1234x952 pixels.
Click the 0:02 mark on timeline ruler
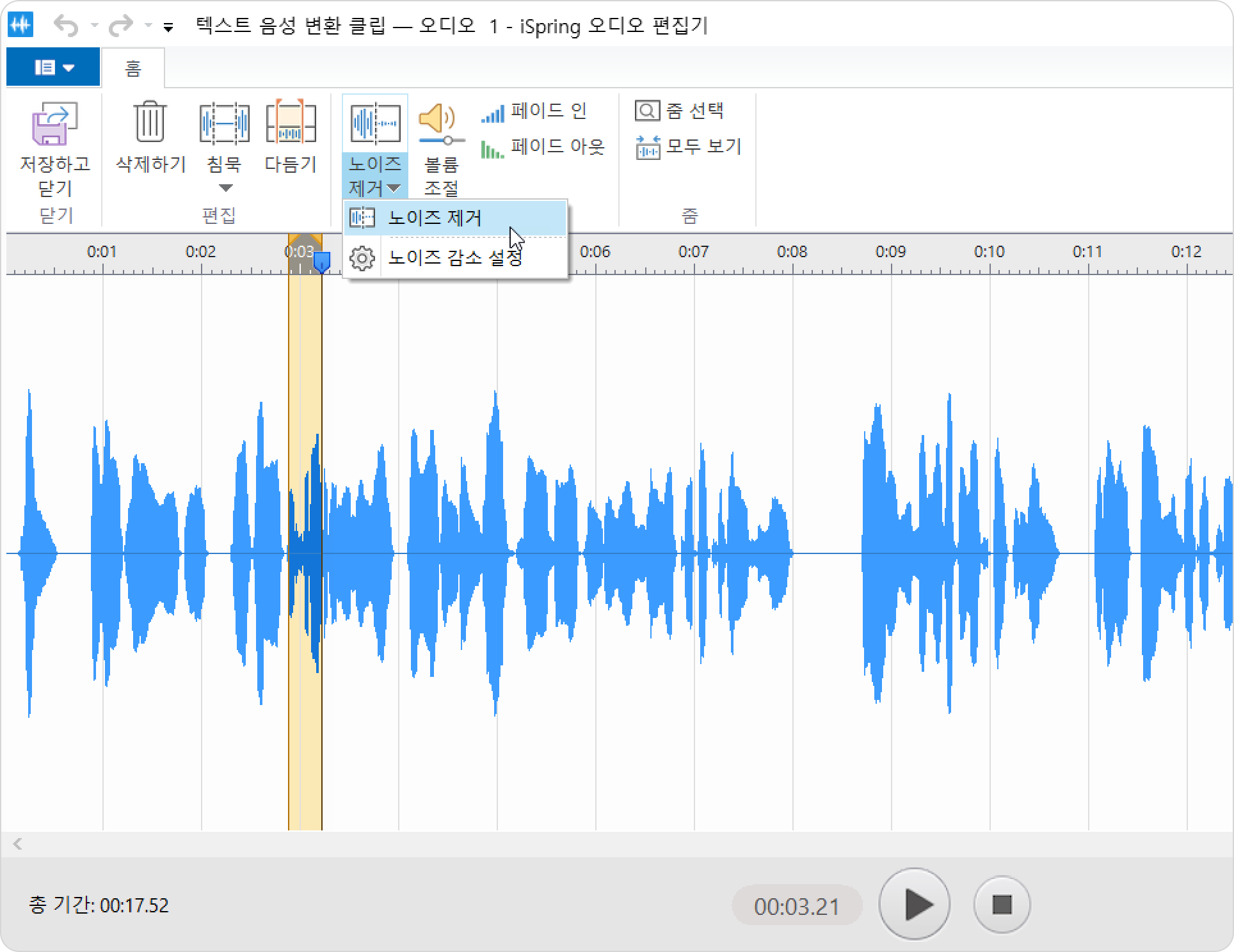click(x=201, y=252)
